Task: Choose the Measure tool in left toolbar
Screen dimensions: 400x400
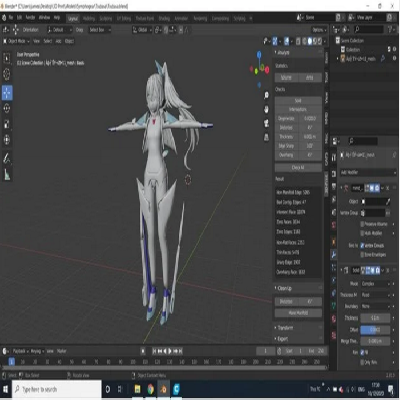Action: [x=7, y=174]
